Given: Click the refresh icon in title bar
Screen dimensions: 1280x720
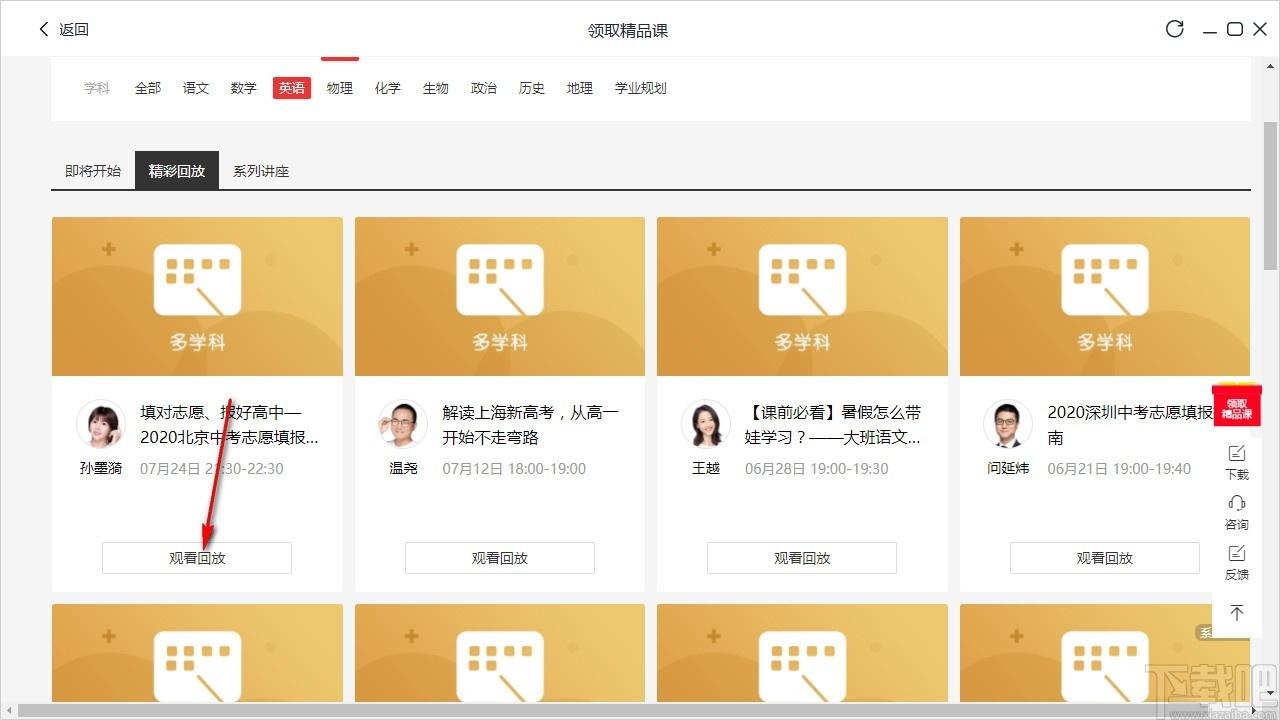Looking at the screenshot, I should 1175,29.
